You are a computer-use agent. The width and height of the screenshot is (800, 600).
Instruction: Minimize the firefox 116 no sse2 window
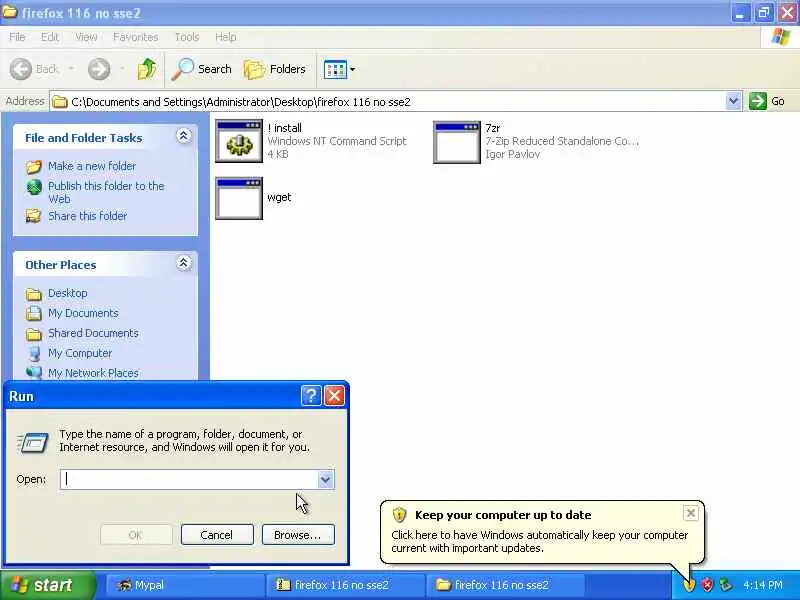pyautogui.click(x=740, y=13)
